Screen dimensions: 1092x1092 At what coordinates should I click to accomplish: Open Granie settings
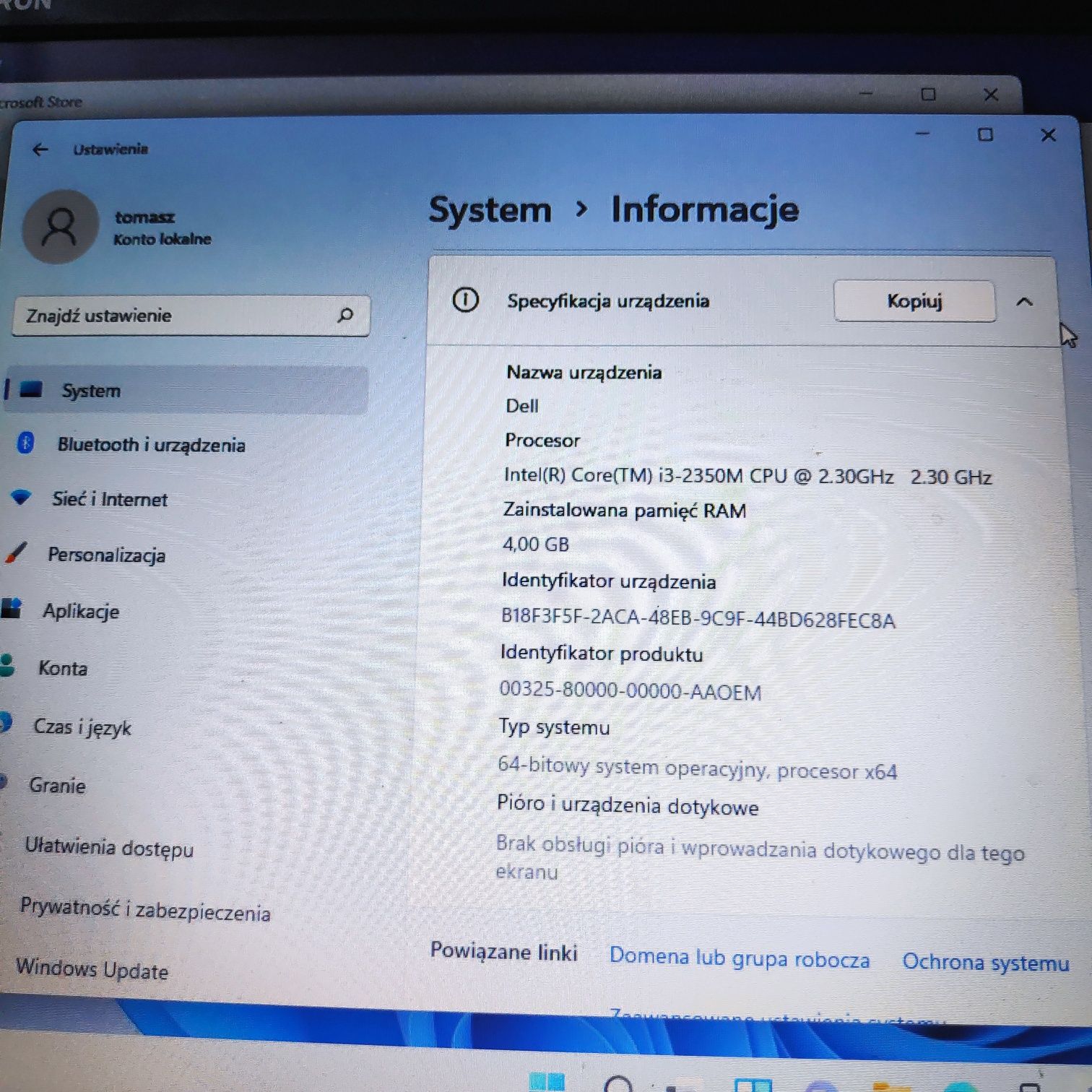point(57,785)
